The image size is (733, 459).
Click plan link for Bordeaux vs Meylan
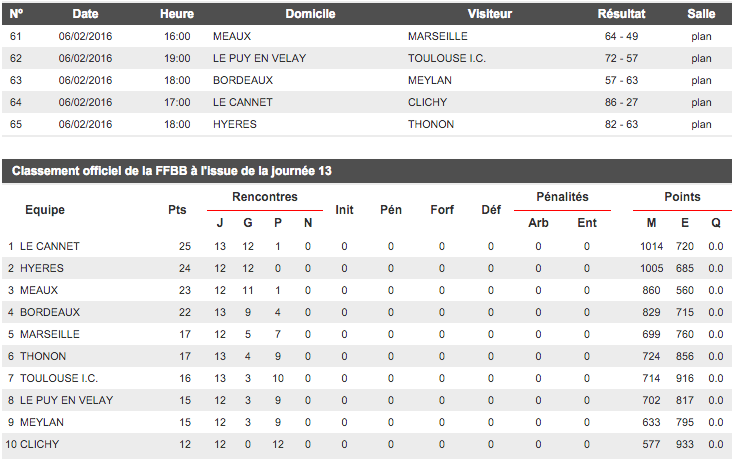pyautogui.click(x=701, y=80)
